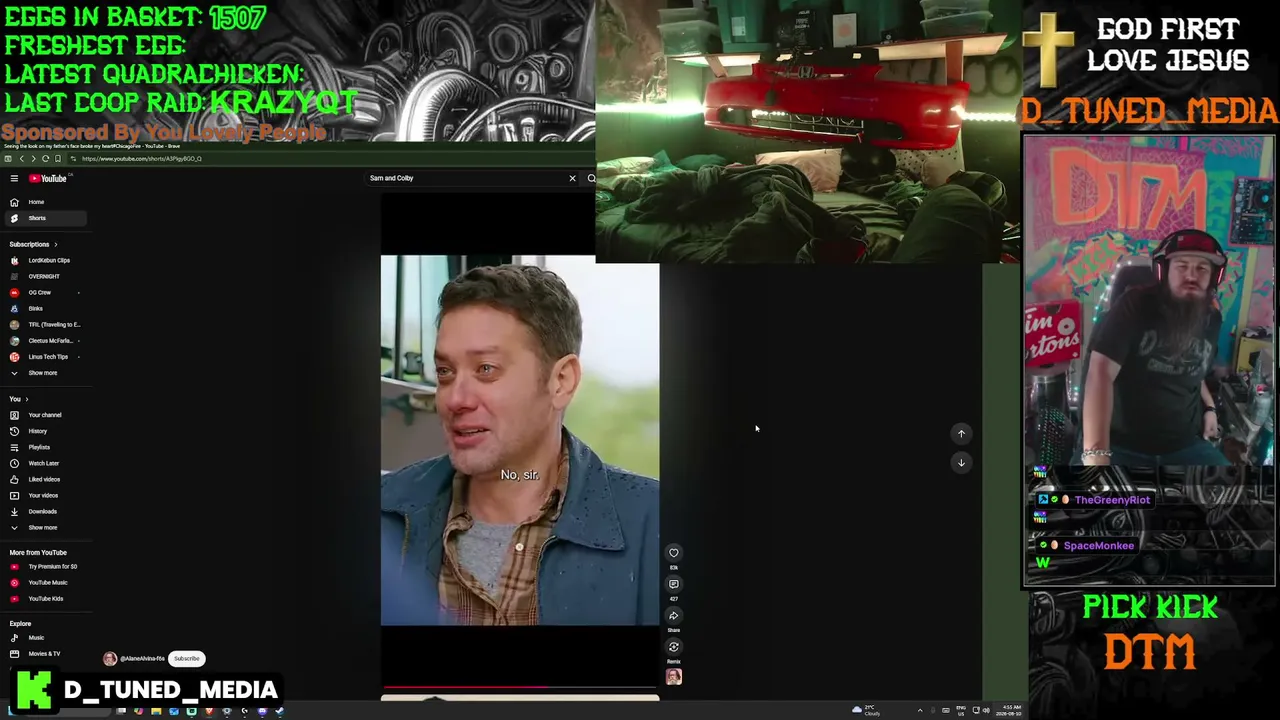Open YouTube Music

pos(45,582)
